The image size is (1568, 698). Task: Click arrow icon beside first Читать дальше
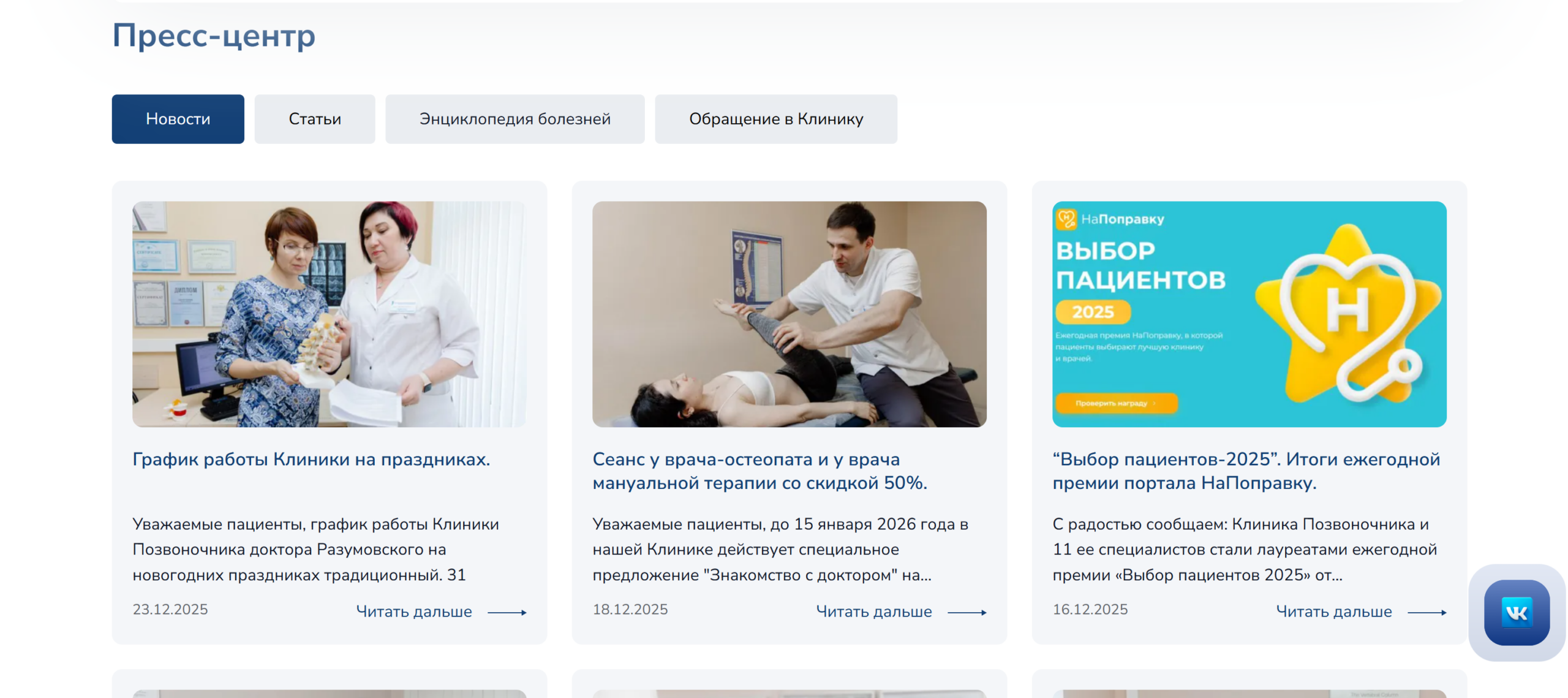(x=506, y=612)
